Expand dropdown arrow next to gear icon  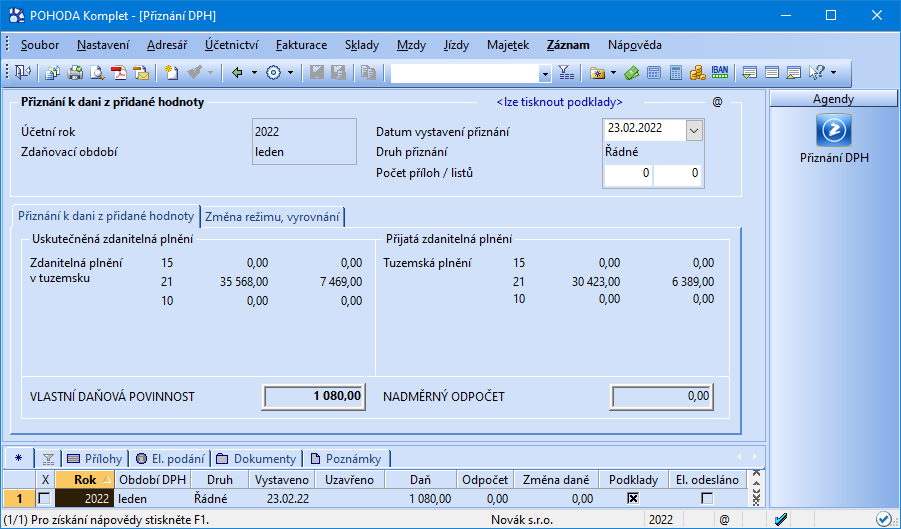pos(290,73)
